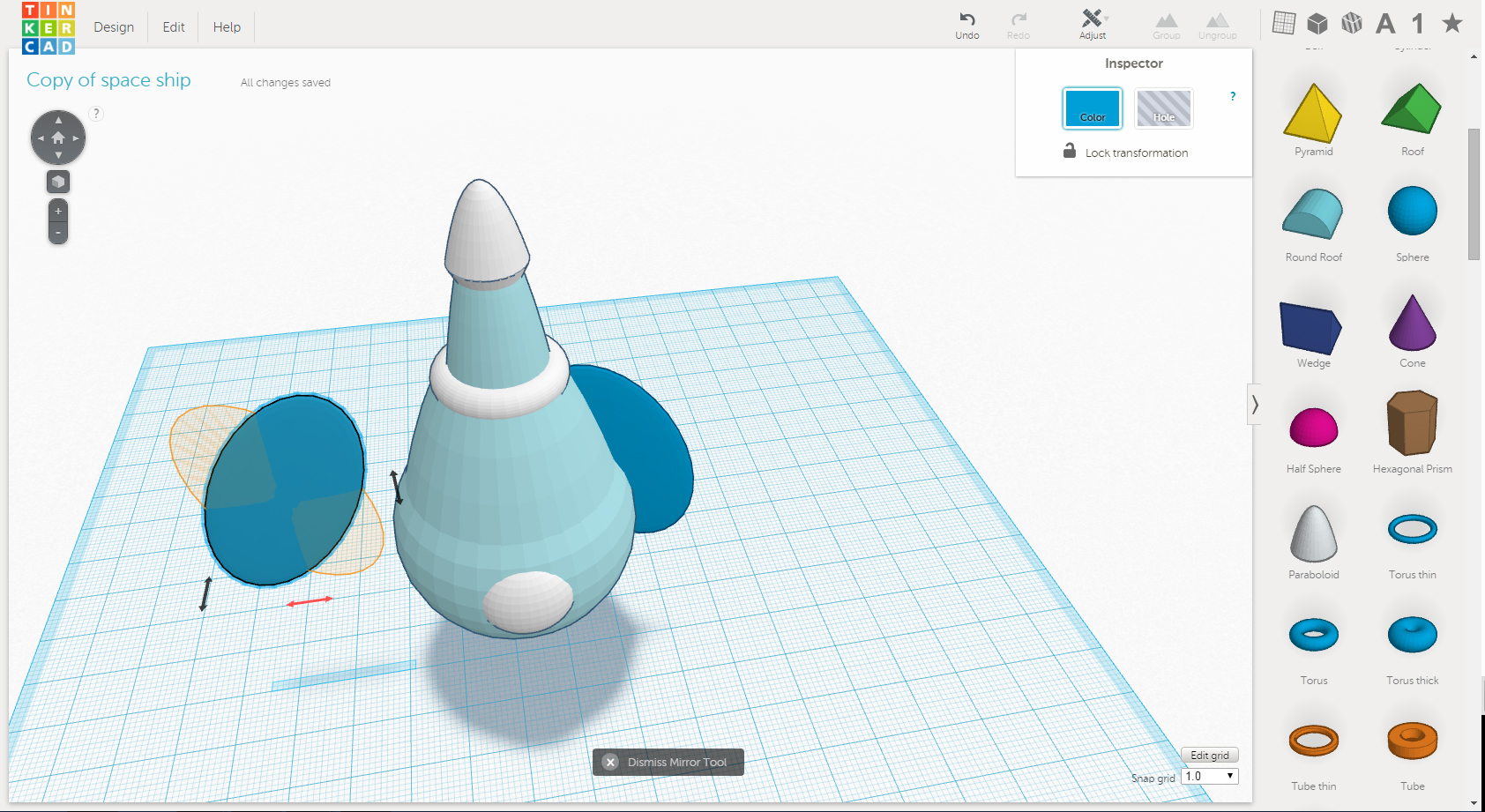Select the Hexagonal Prism shape
This screenshot has height=812, width=1485.
point(1413,422)
